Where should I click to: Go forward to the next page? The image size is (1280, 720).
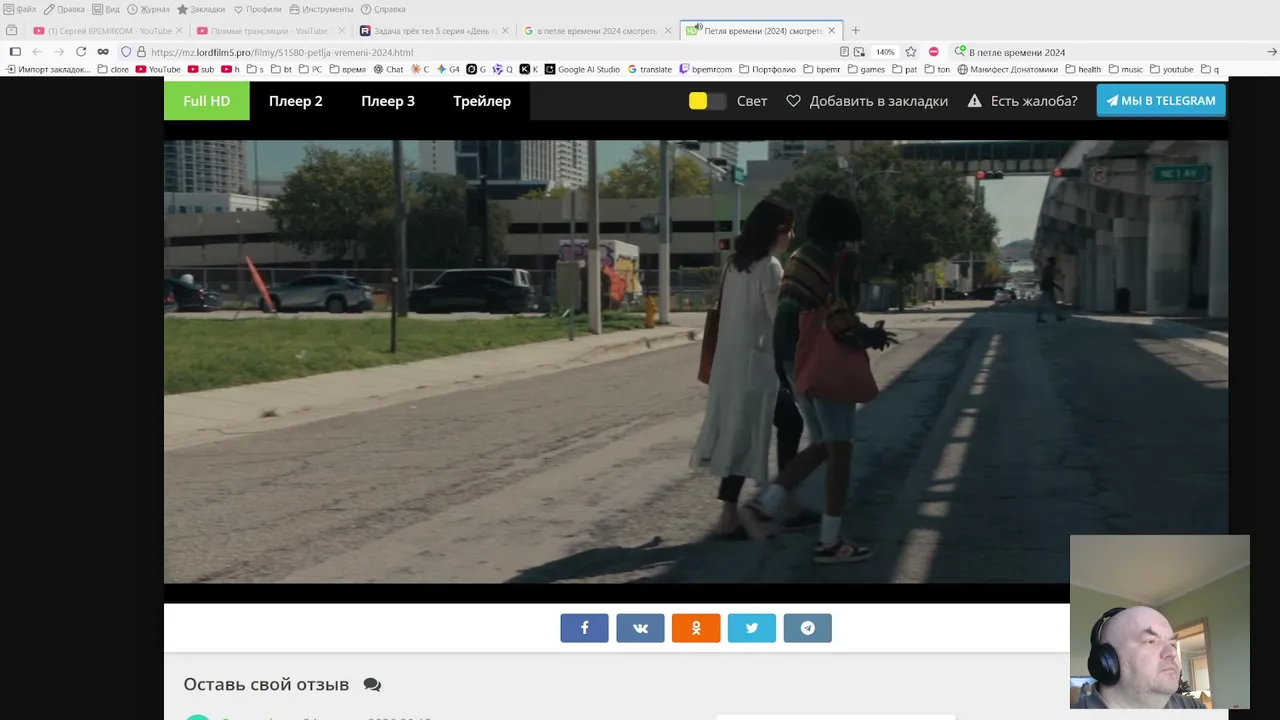point(59,52)
